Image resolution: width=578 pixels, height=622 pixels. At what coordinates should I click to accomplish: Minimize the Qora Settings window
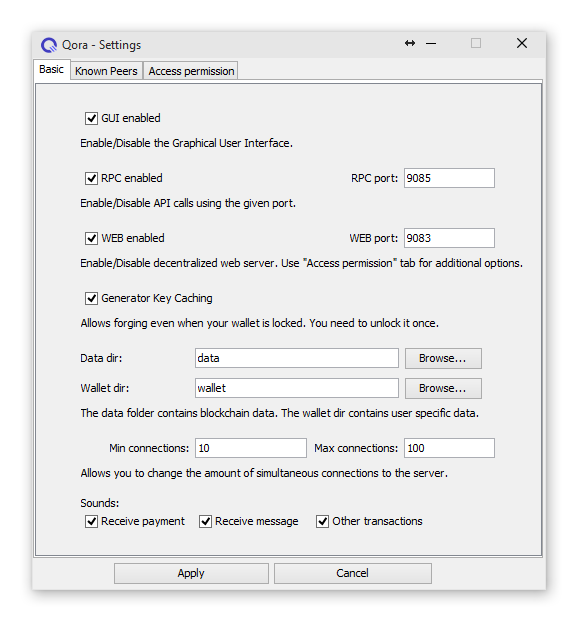(x=431, y=43)
